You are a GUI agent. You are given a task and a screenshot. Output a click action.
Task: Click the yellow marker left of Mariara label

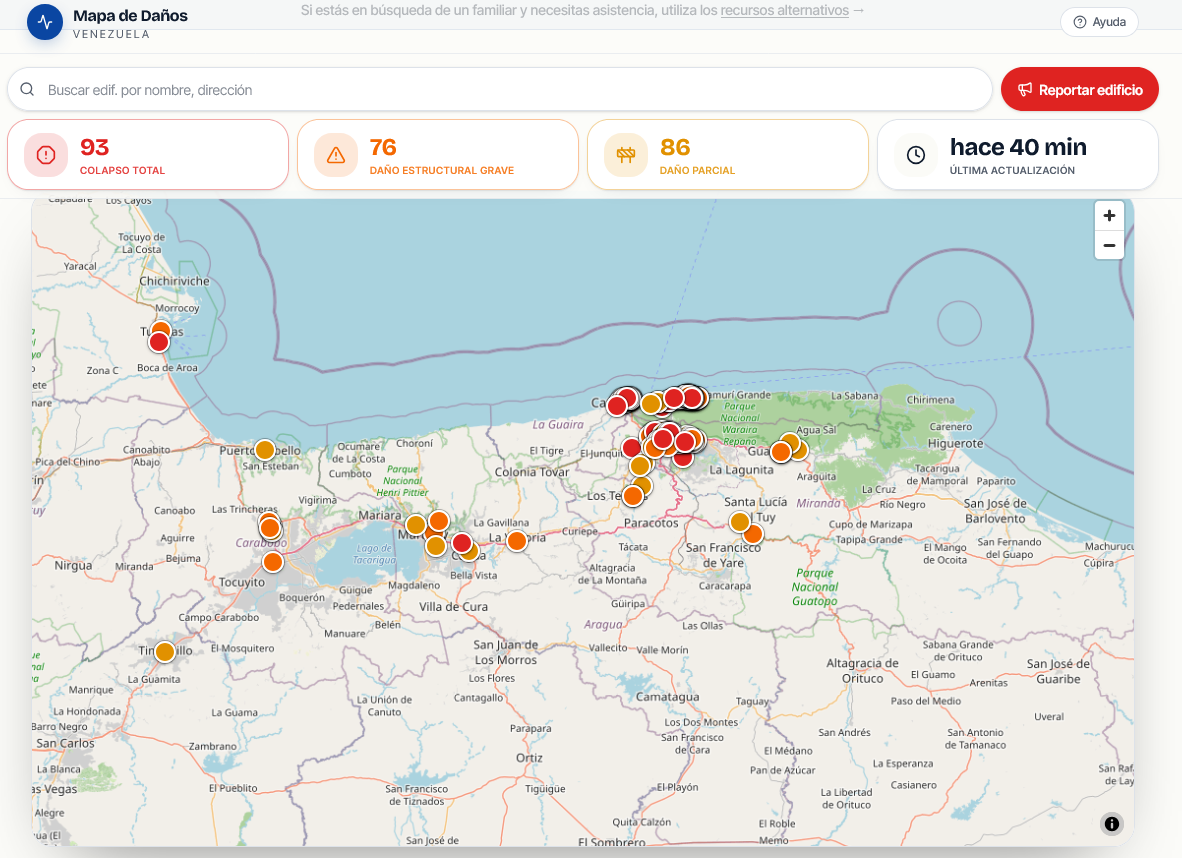415,525
